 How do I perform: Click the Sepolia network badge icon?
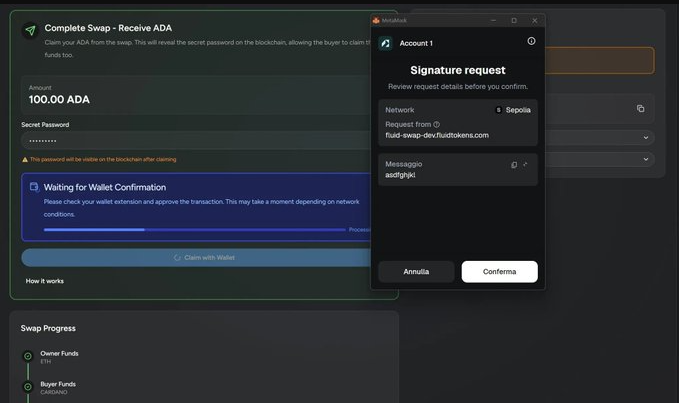(499, 110)
